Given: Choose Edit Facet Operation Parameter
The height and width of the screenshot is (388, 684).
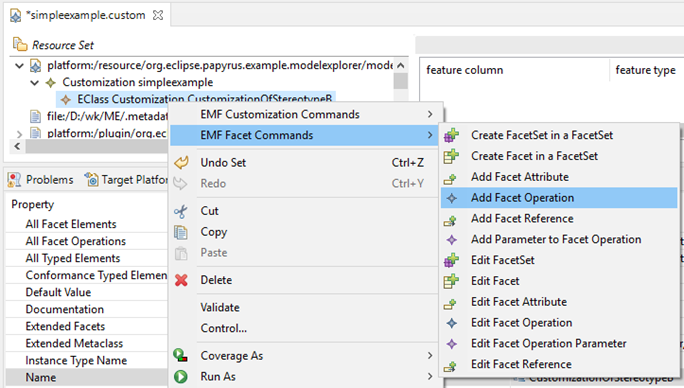Looking at the screenshot, I should pyautogui.click(x=559, y=343).
